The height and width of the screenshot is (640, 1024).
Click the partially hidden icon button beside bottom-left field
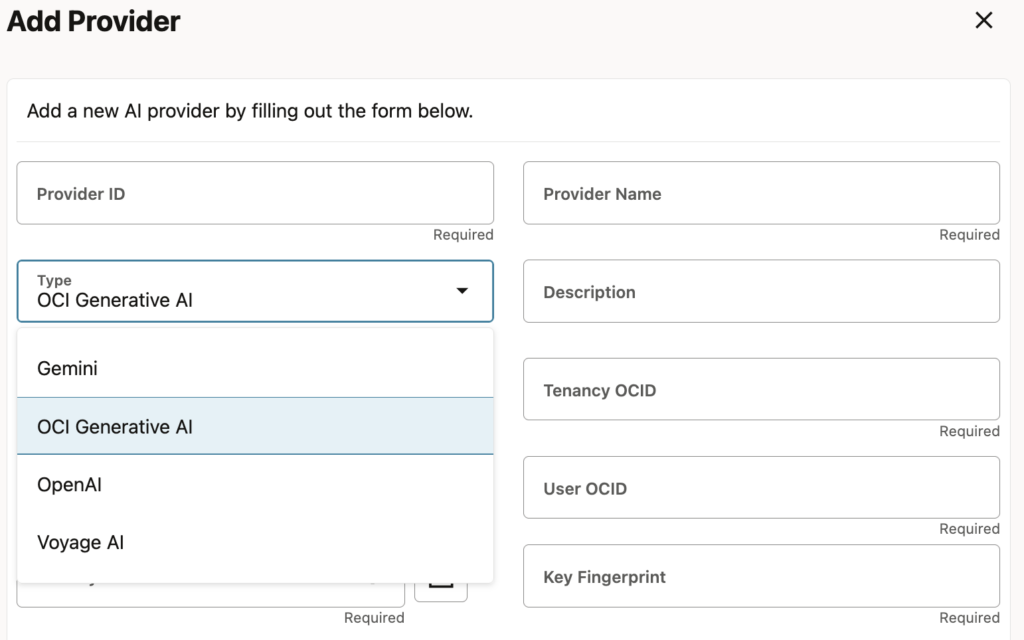(441, 591)
